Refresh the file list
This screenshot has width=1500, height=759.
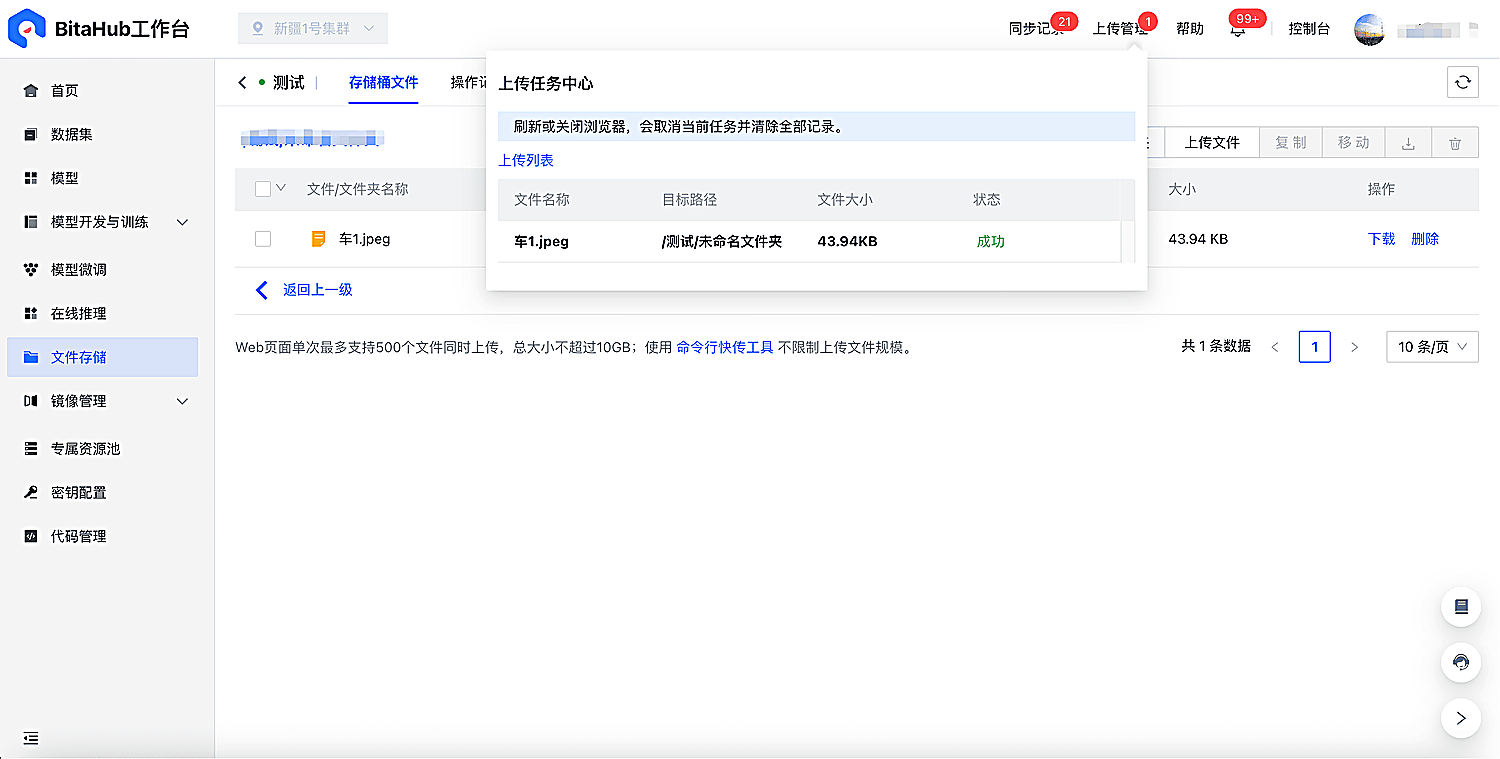coord(1463,82)
